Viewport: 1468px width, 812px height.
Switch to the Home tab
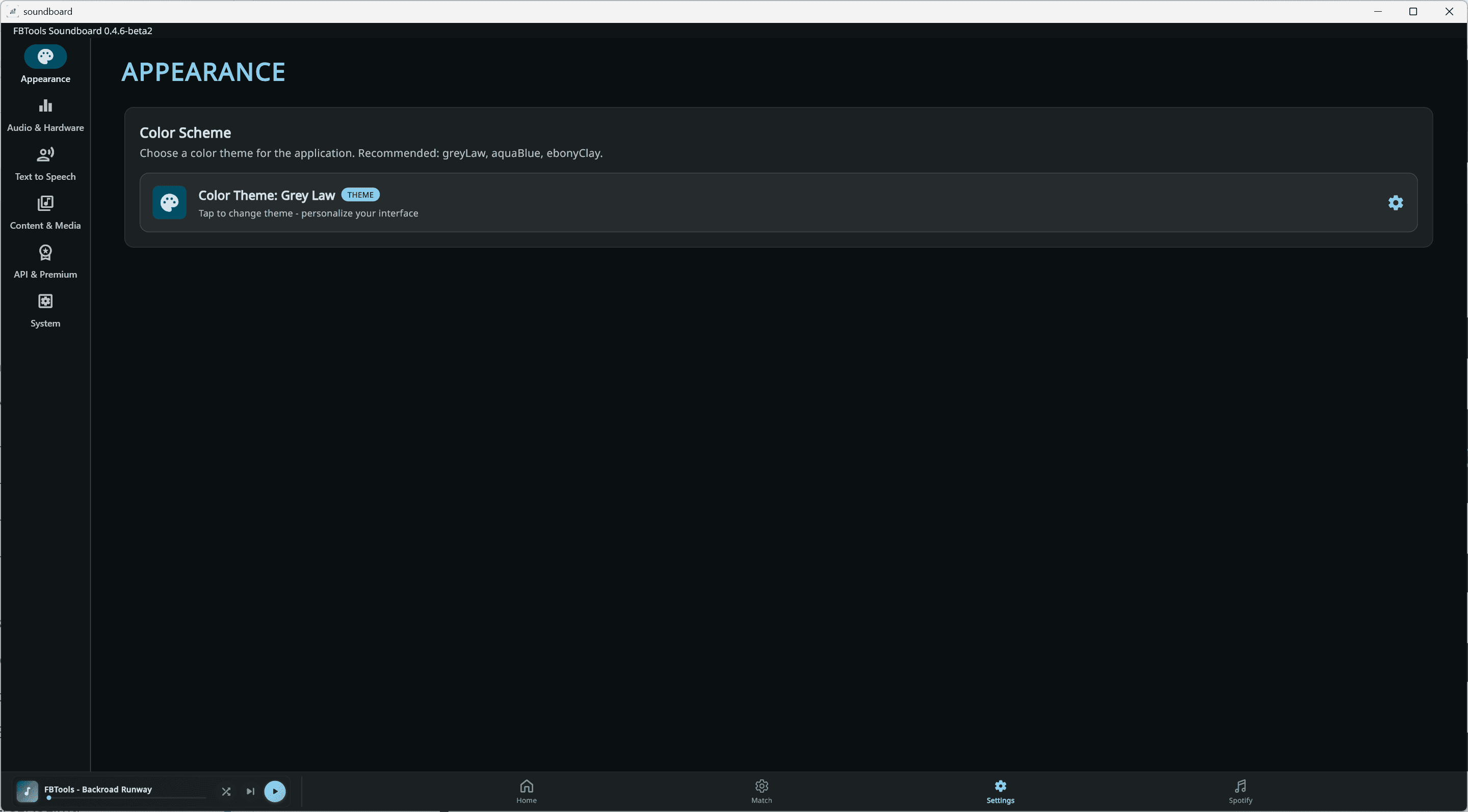526,791
